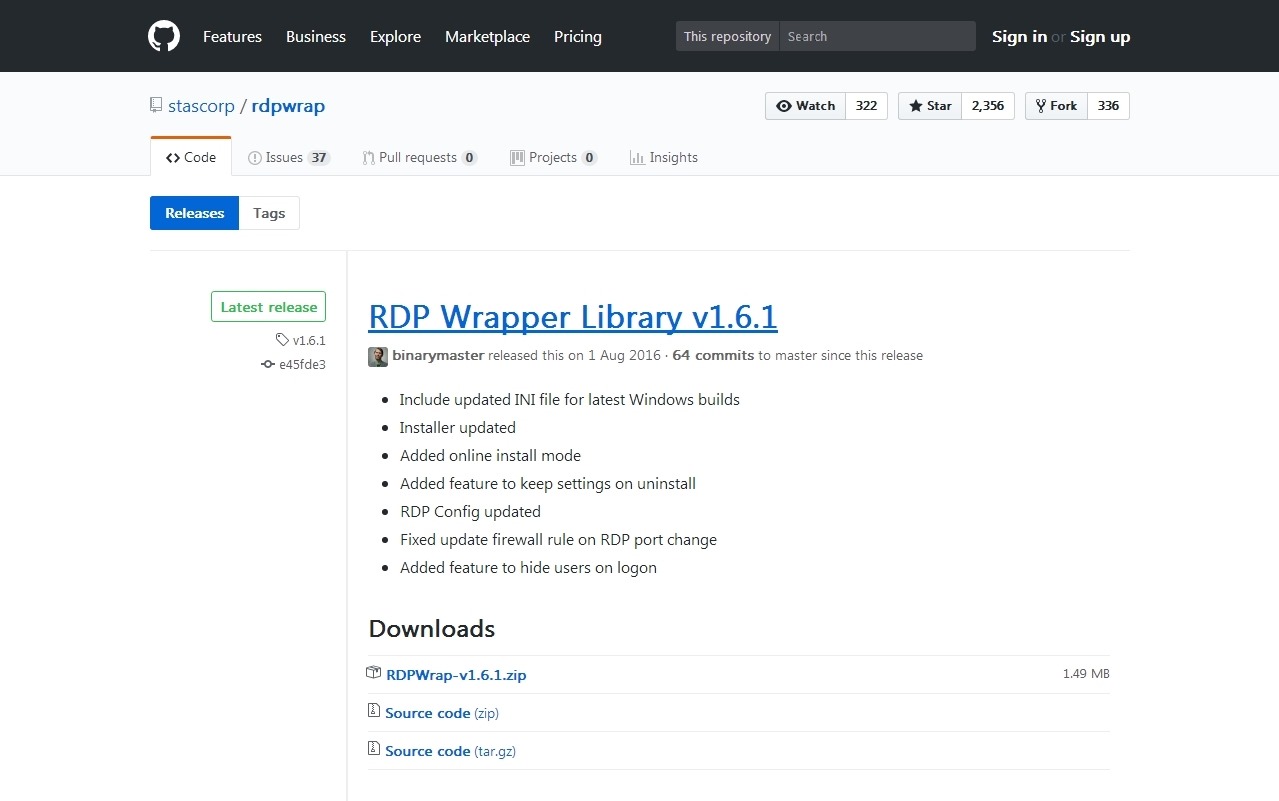Watch the rdpwrap repository
The image size is (1279, 801).
click(x=805, y=106)
